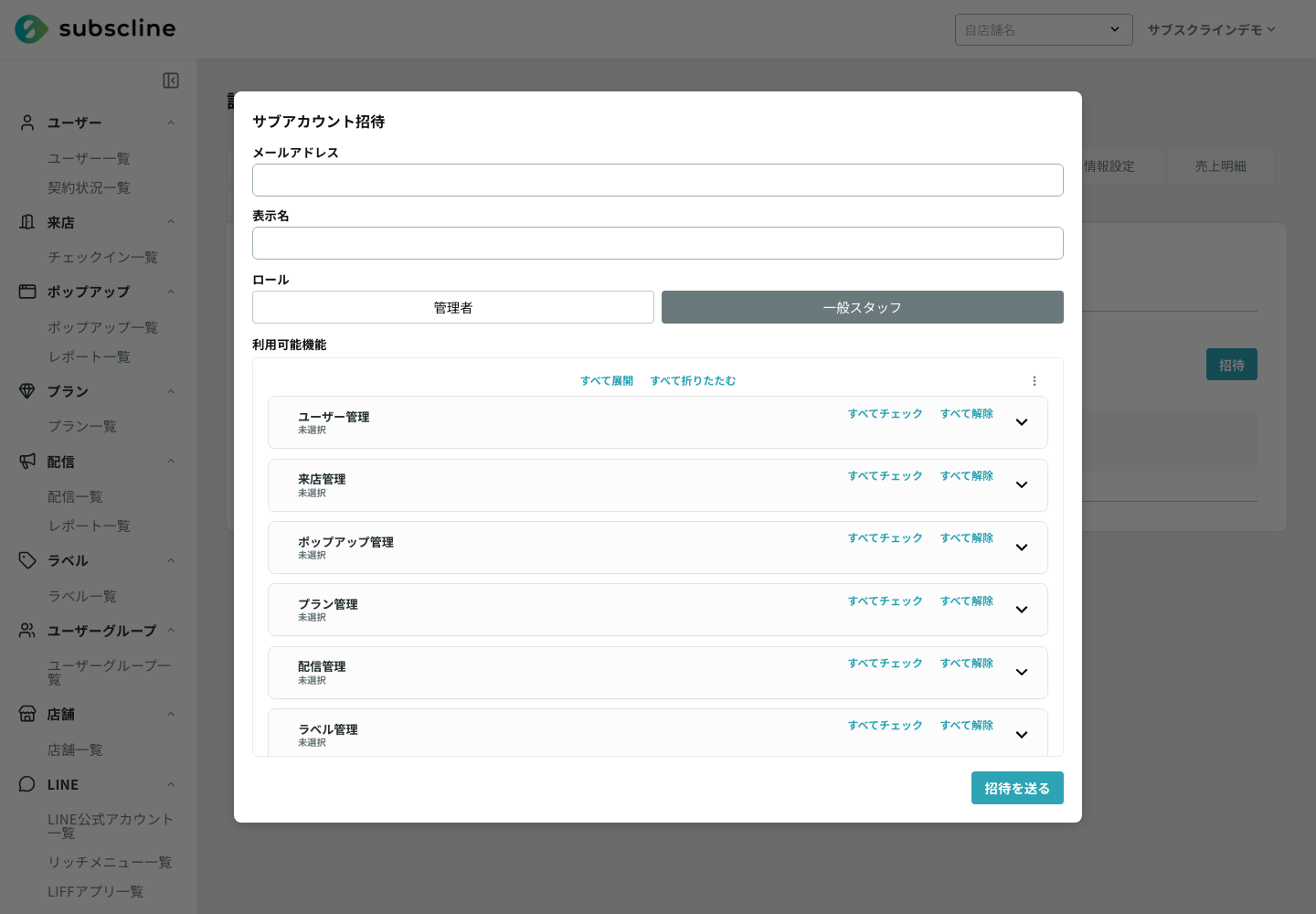The height and width of the screenshot is (914, 1316).
Task: Focus the 表示名 input field
Action: [x=658, y=243]
